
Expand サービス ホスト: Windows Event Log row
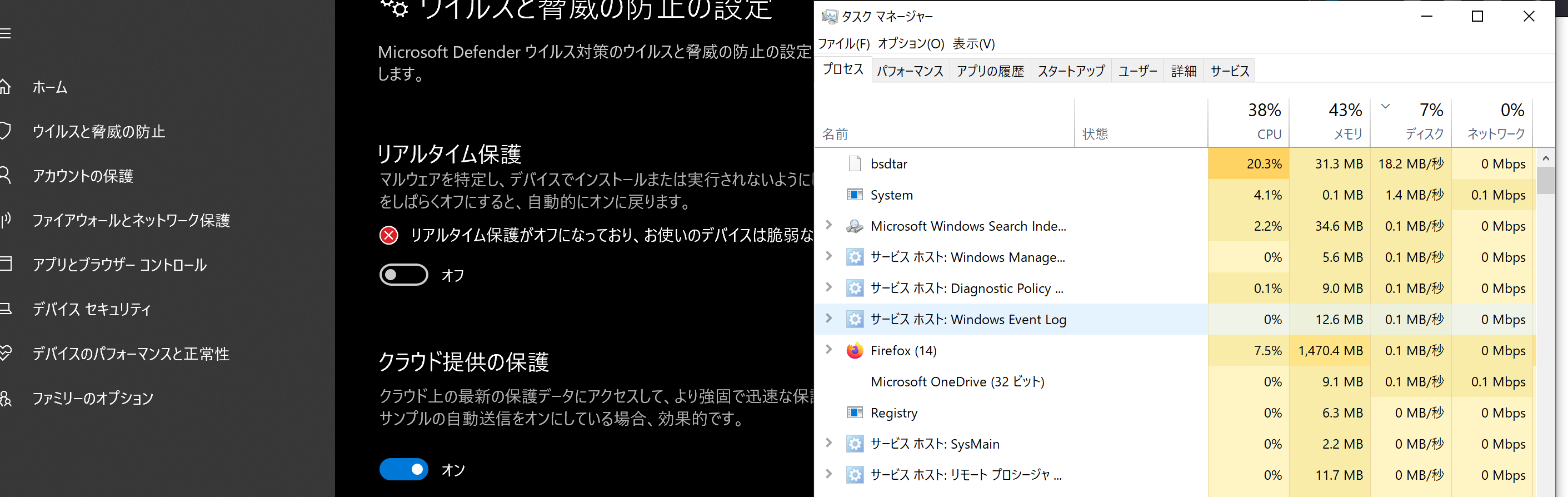click(828, 318)
